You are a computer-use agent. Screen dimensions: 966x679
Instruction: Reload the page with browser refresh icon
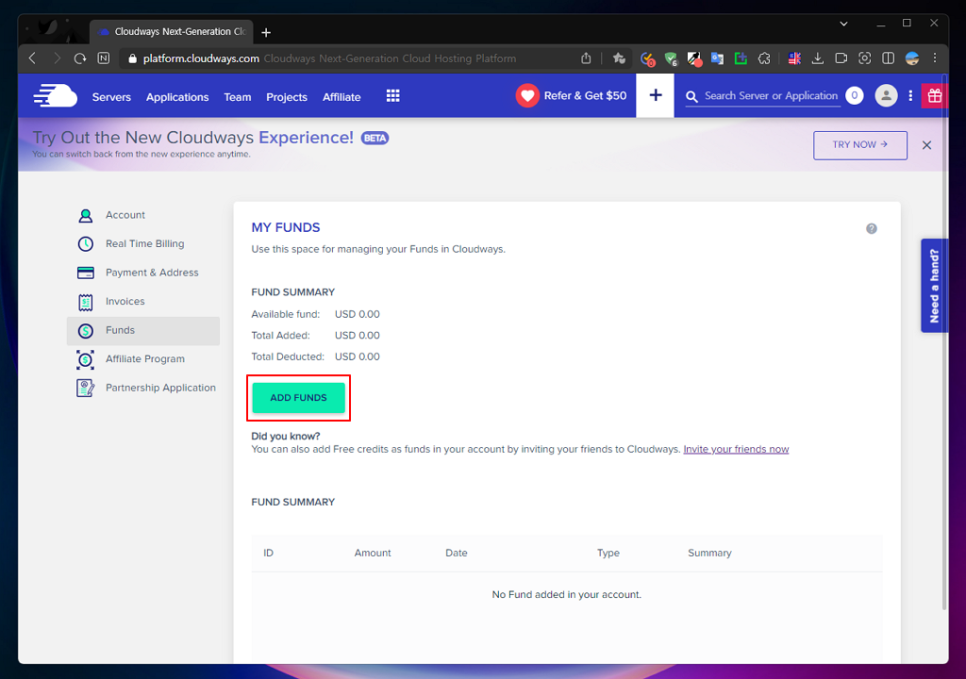(x=80, y=59)
